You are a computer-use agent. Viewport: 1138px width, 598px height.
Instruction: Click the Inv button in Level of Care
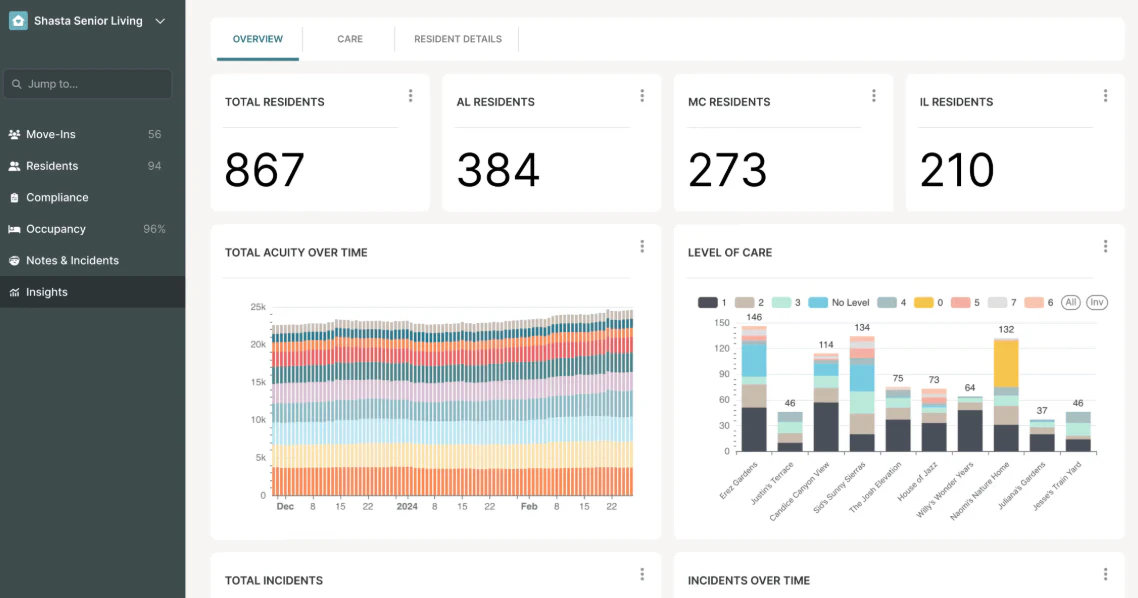(1096, 302)
